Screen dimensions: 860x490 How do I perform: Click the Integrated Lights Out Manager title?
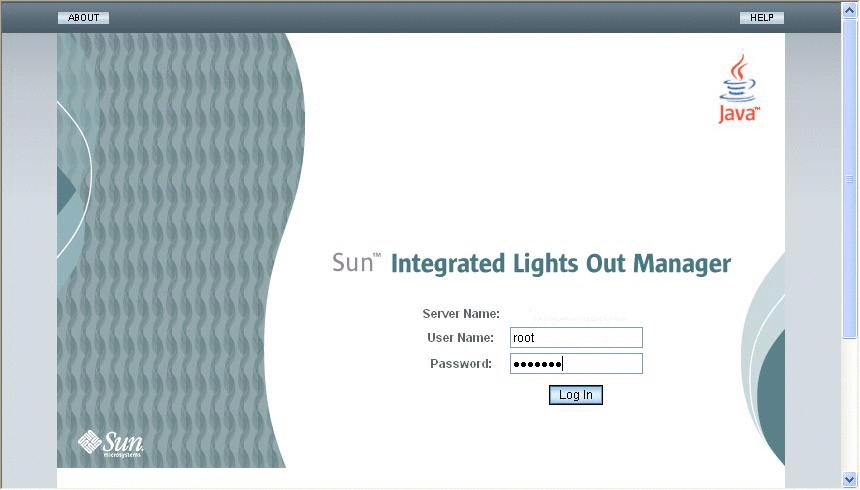[x=561, y=264]
